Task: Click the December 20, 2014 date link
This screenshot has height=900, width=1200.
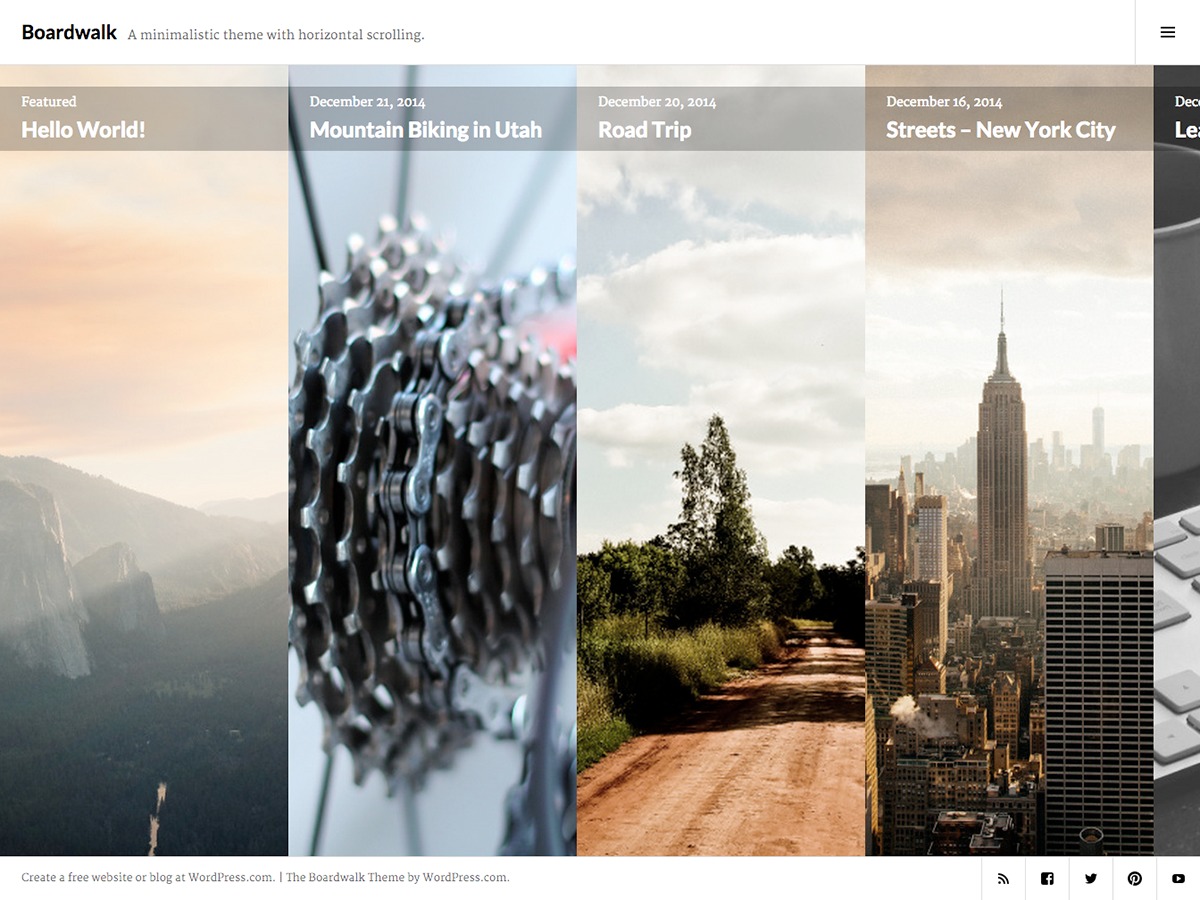Action: tap(656, 101)
